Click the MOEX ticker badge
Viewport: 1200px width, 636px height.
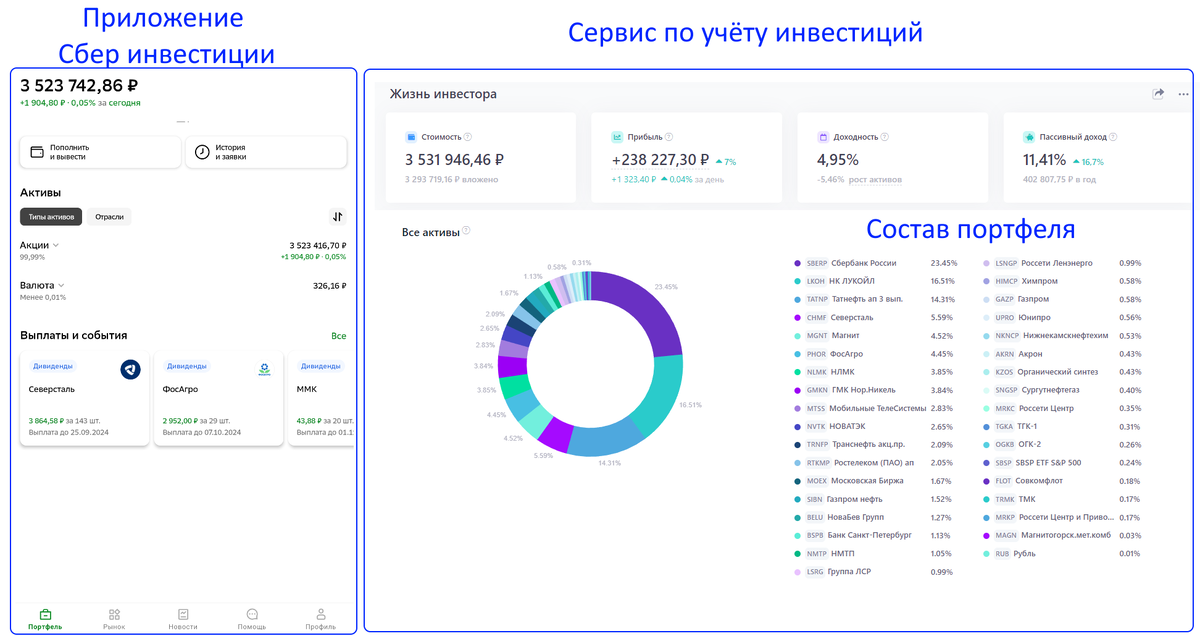tap(816, 481)
